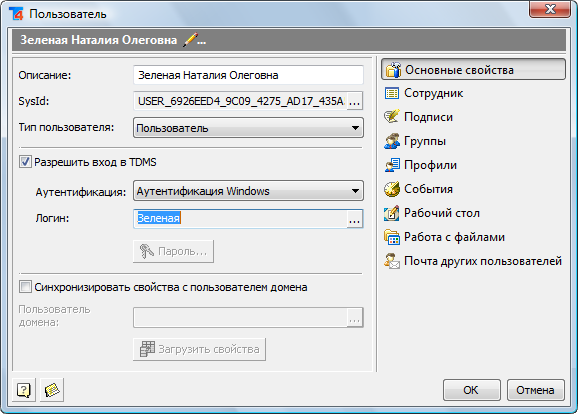Click the help question mark button
578x414 pixels.
24,390
